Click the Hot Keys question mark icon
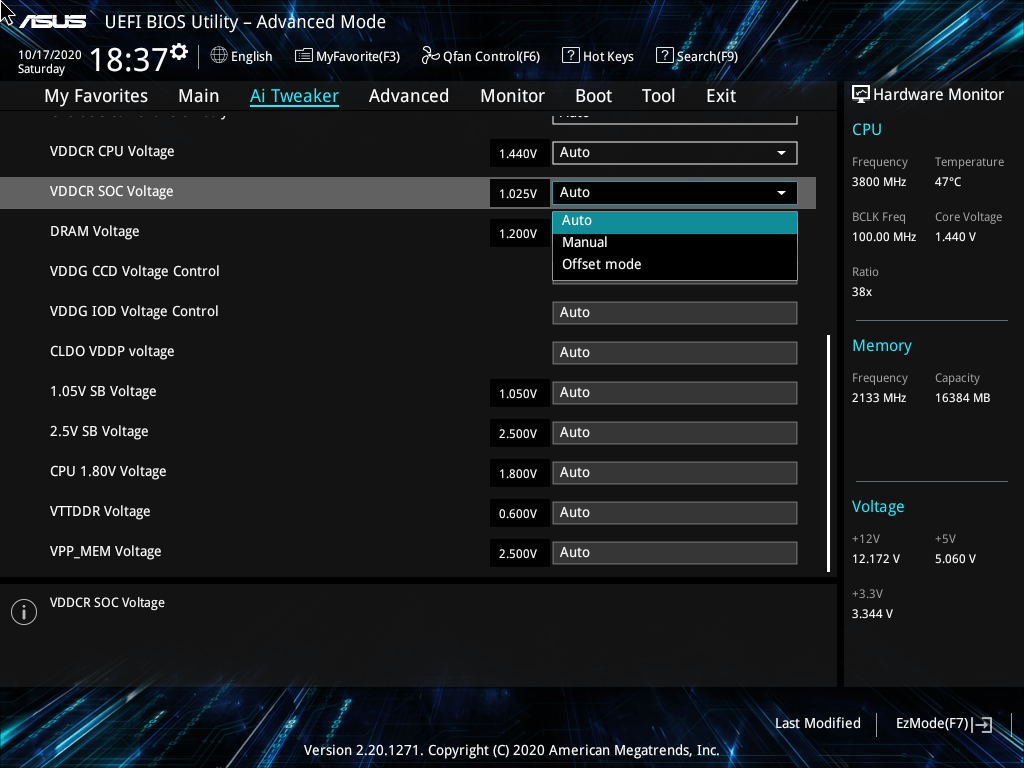The width and height of the screenshot is (1024, 768). coord(570,55)
